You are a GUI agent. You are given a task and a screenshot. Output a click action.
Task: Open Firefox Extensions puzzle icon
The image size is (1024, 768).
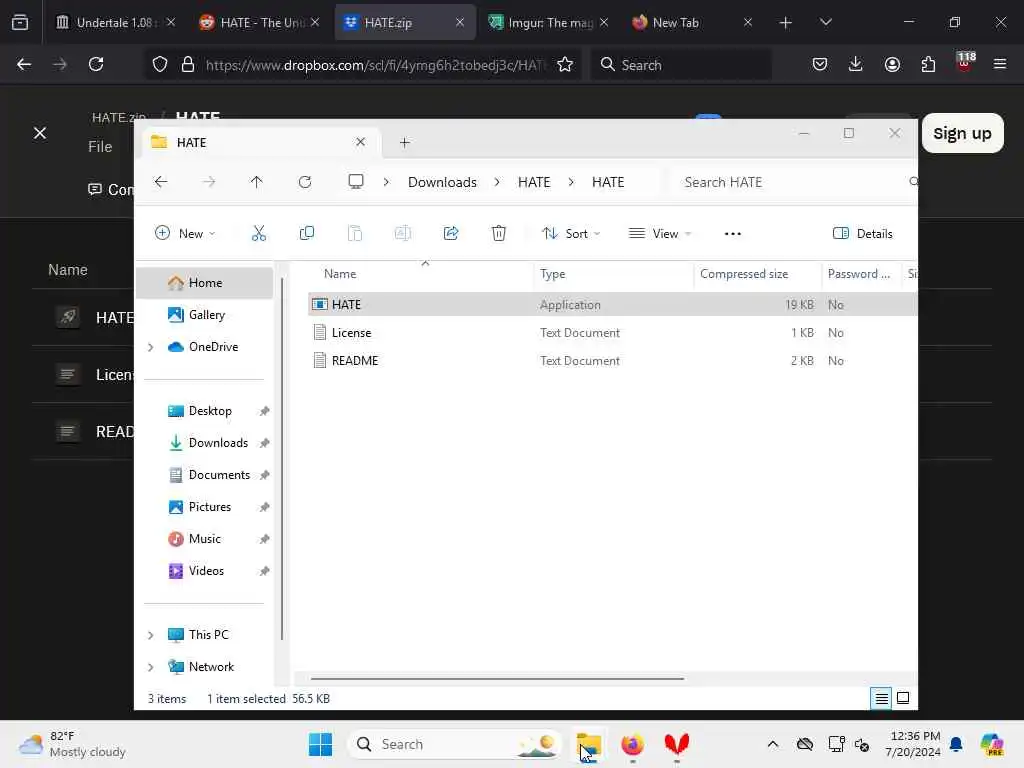pos(928,64)
